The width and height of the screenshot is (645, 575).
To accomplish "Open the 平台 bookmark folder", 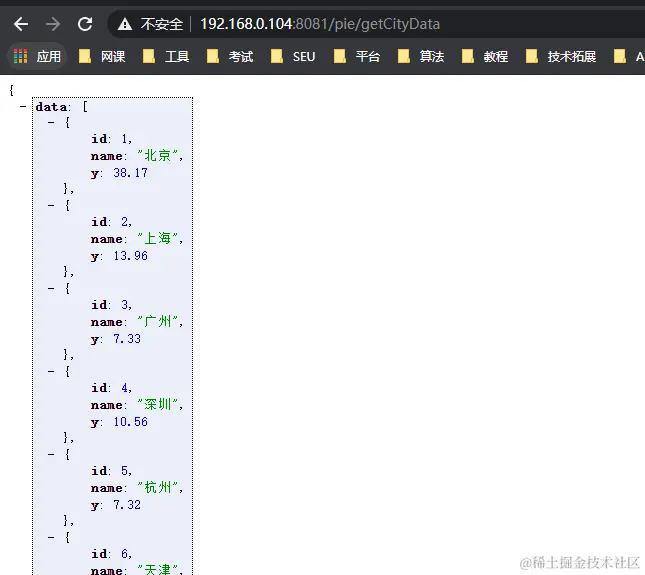I will coord(357,56).
